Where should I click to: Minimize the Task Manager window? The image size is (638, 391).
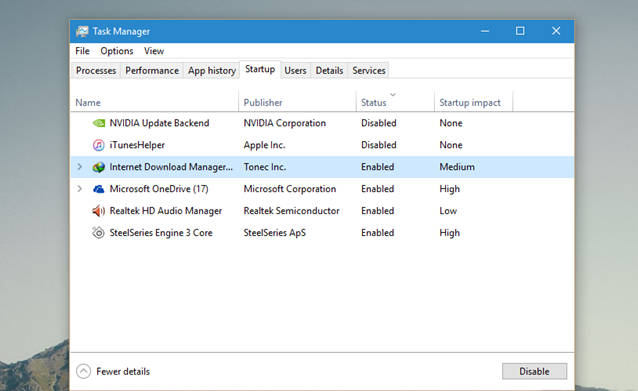click(x=485, y=31)
